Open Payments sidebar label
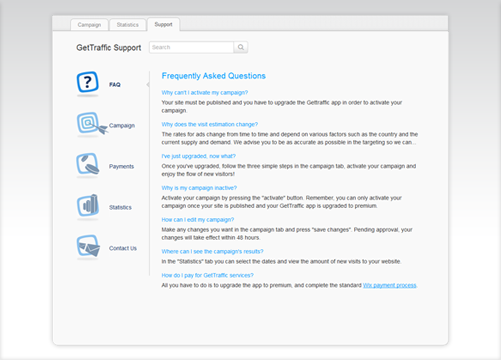 coord(121,166)
